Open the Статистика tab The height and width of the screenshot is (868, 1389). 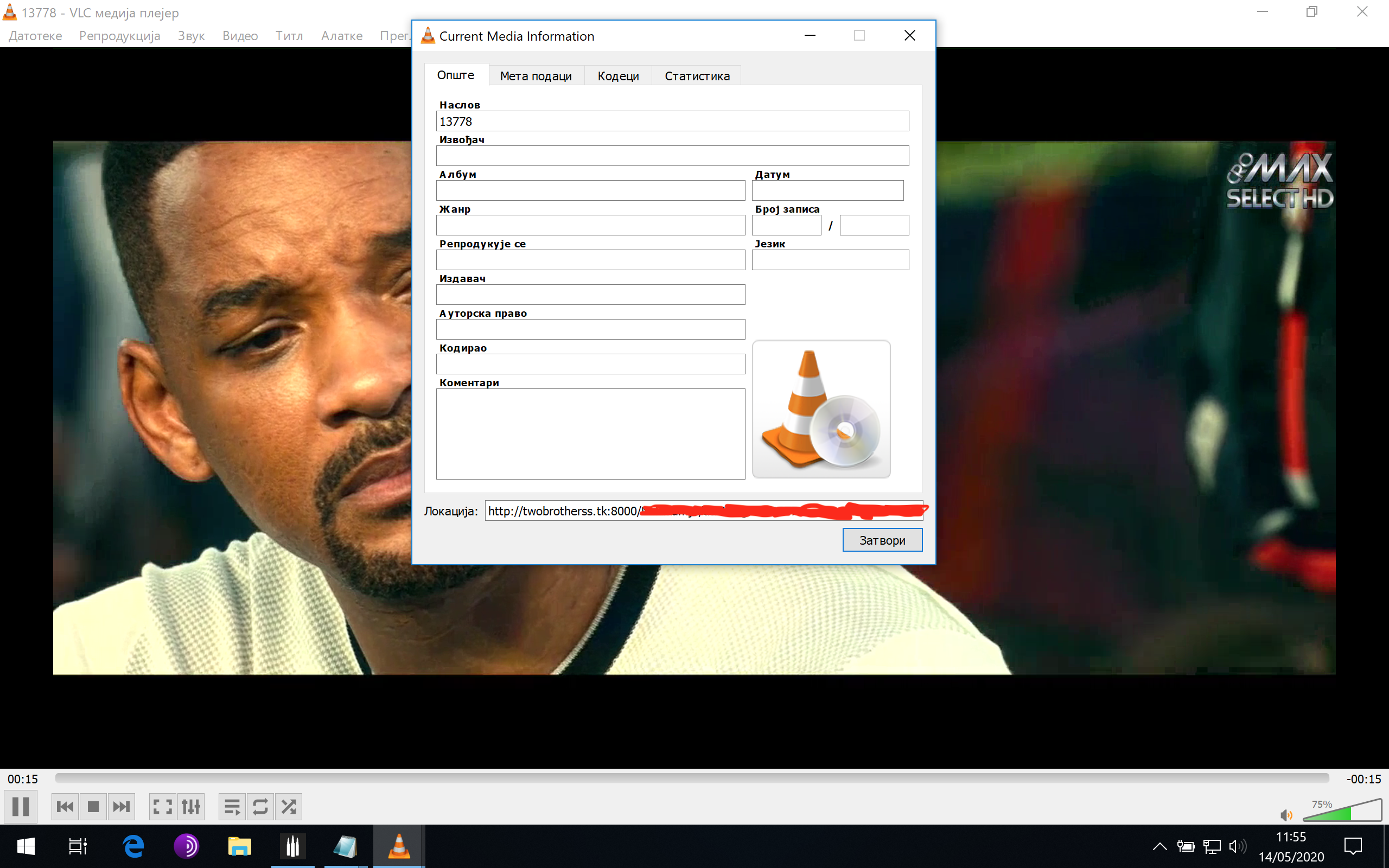pos(697,76)
